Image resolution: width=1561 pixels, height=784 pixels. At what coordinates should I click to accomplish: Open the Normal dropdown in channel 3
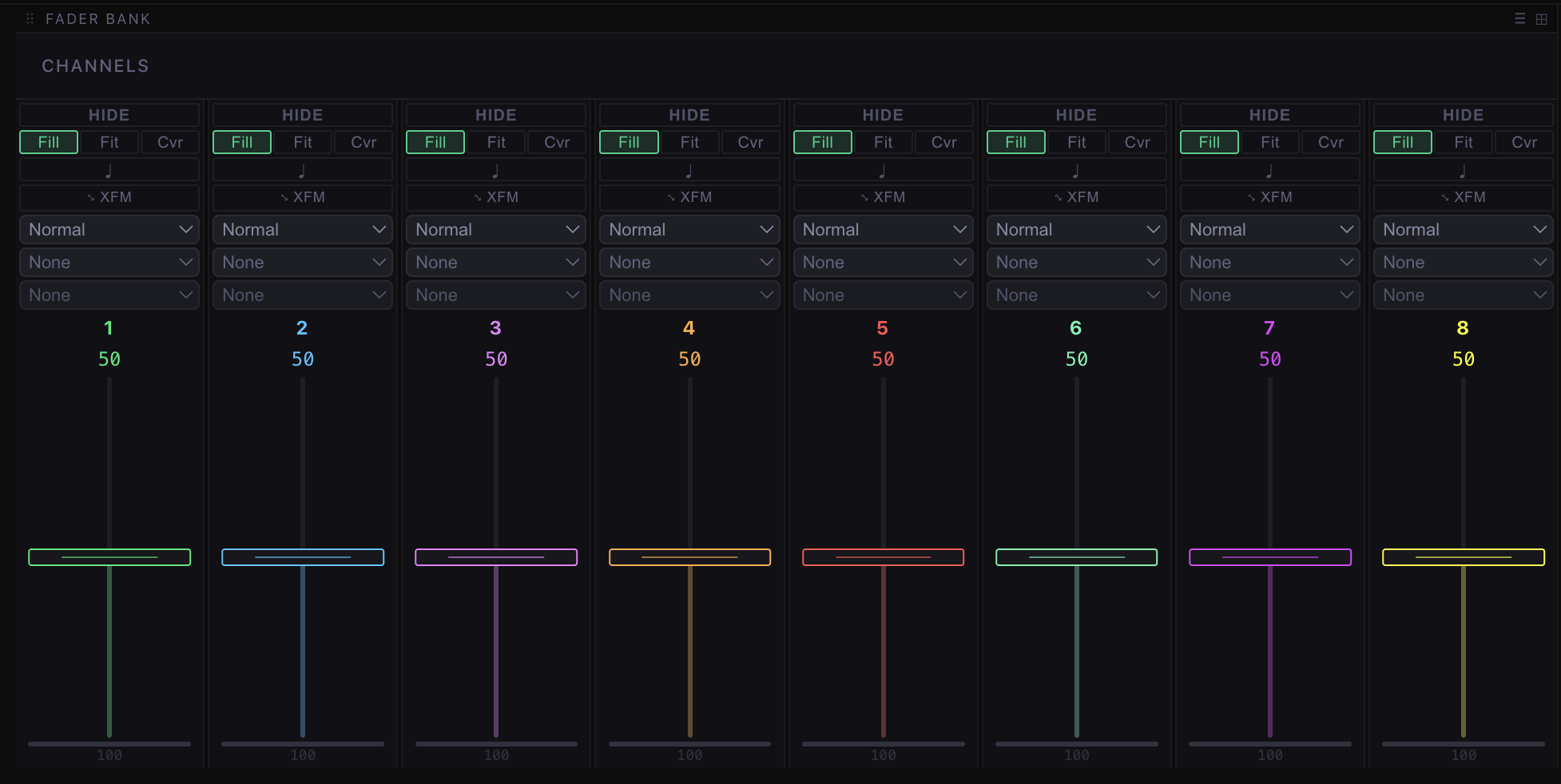point(496,230)
